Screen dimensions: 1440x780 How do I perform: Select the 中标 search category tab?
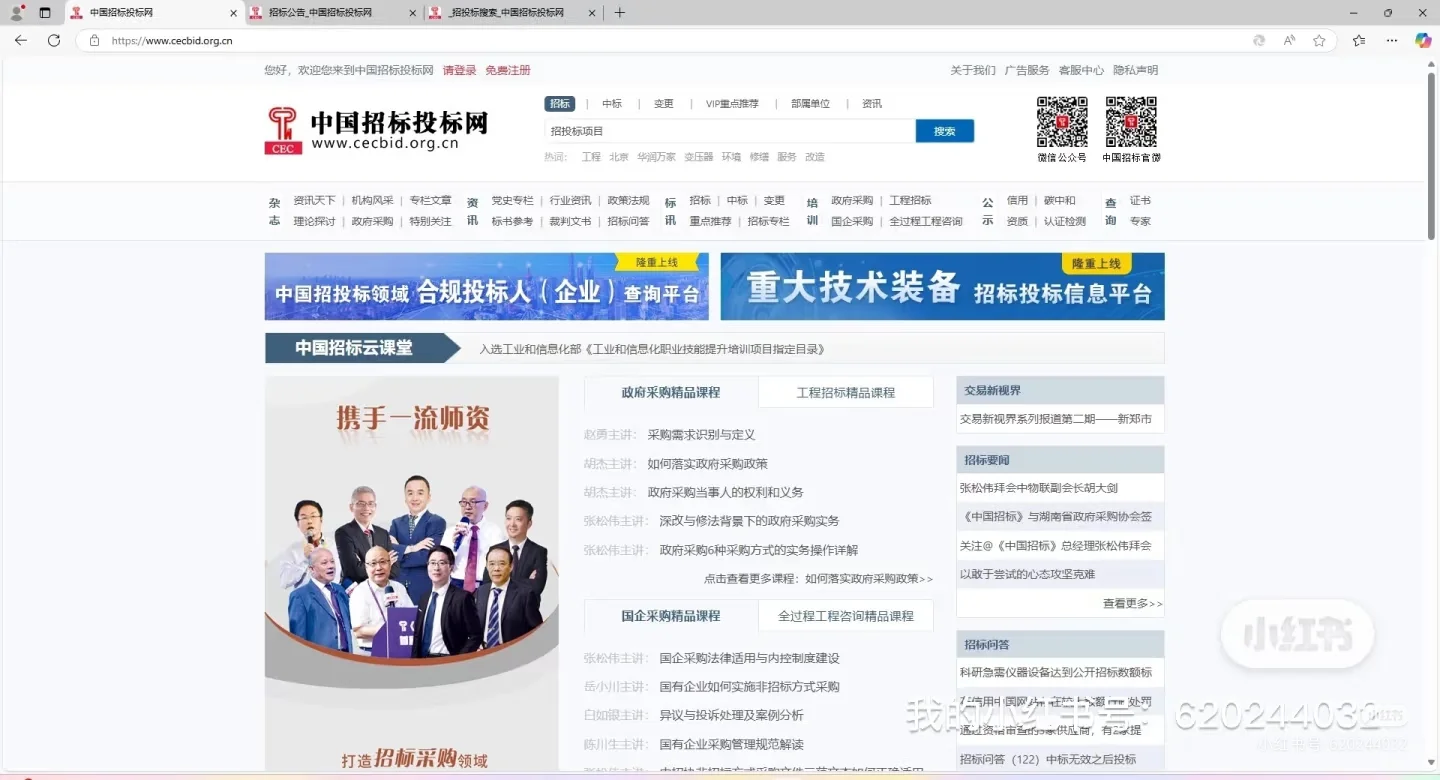[x=611, y=103]
